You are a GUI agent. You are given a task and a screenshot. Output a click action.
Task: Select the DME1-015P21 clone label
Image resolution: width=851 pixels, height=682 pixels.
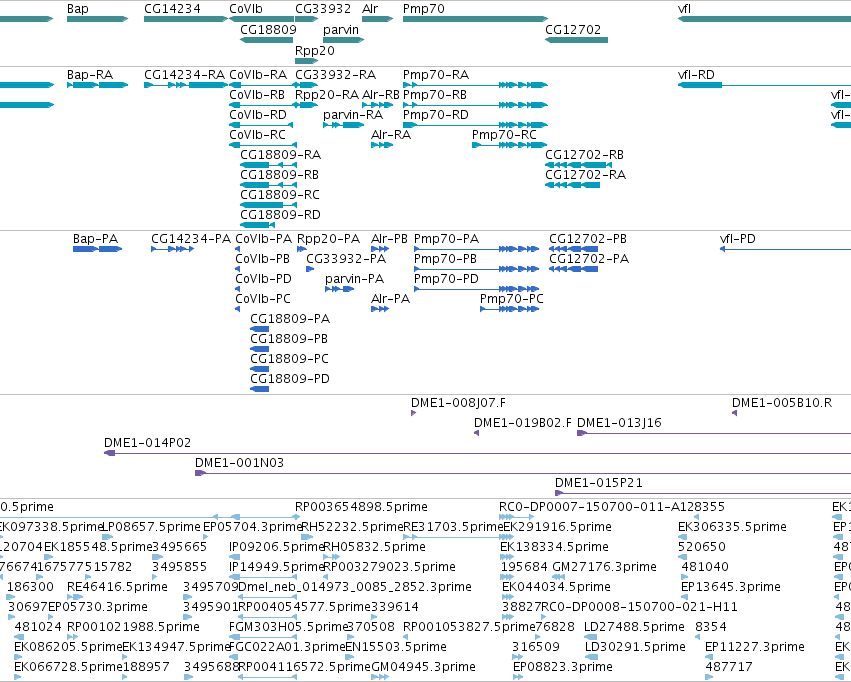point(599,483)
